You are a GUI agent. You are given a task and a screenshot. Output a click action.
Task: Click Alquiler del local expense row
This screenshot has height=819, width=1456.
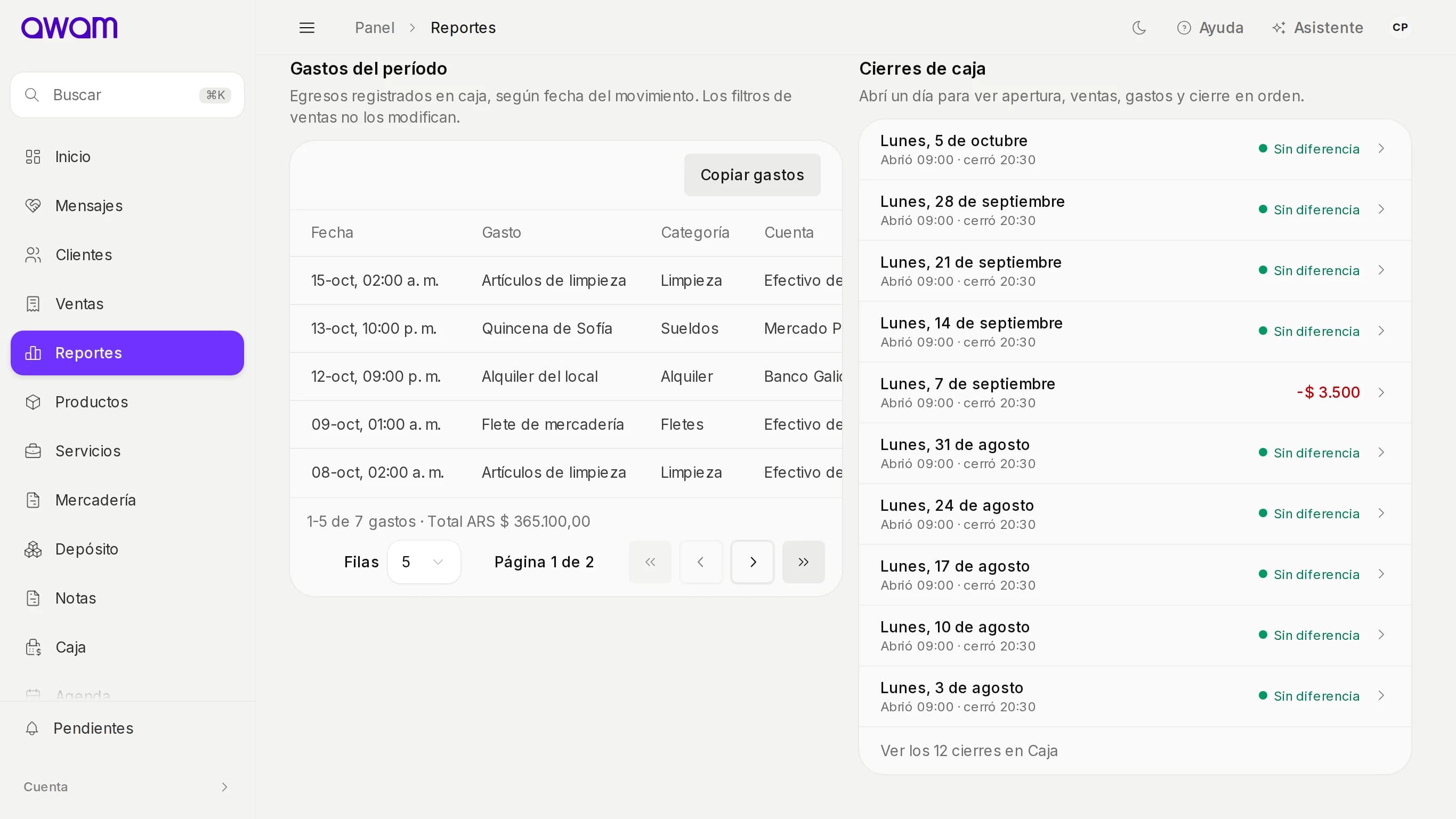[566, 376]
